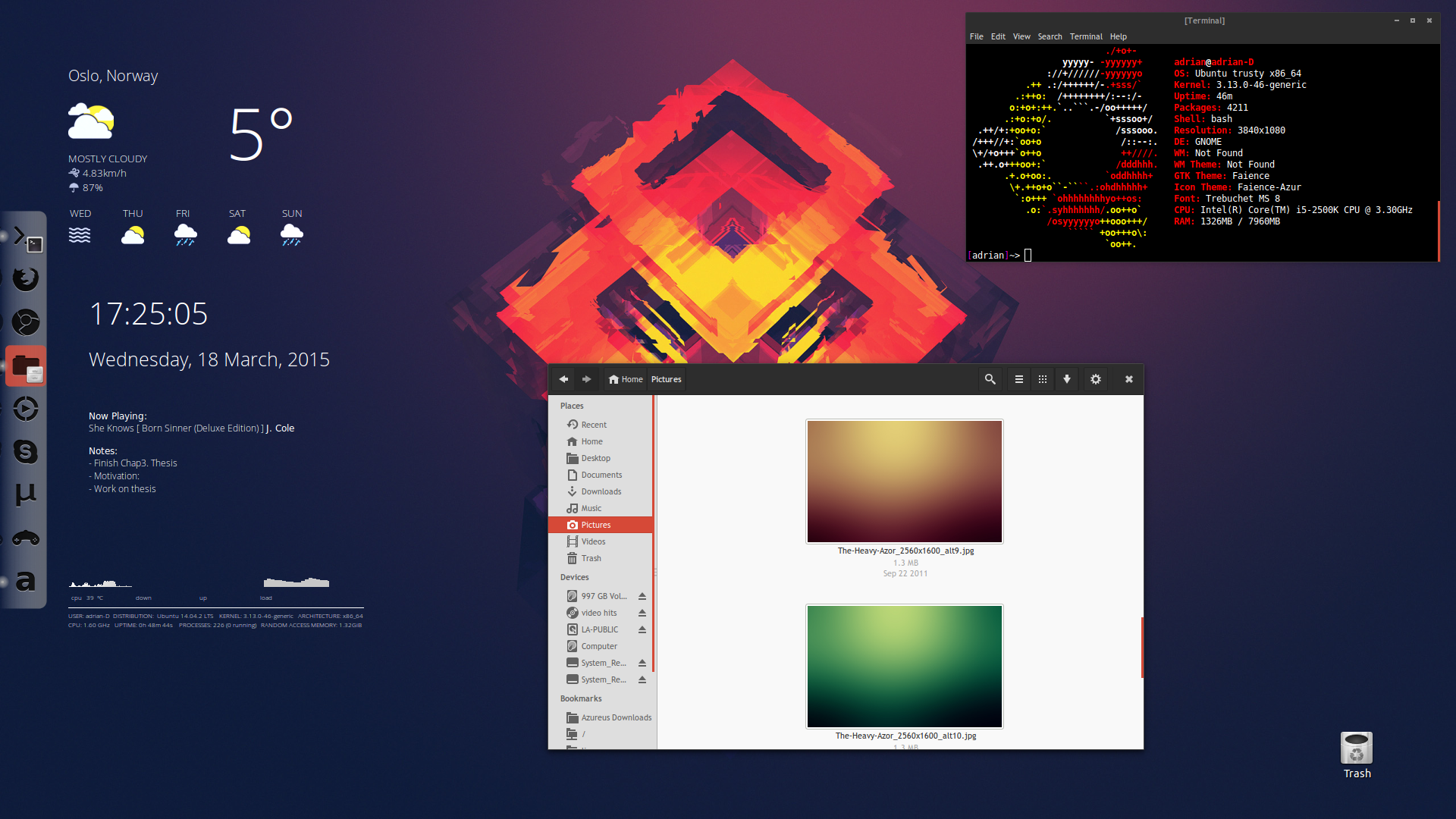Open the file manager dock icon
Viewport: 1456px width, 819px height.
coord(27,367)
